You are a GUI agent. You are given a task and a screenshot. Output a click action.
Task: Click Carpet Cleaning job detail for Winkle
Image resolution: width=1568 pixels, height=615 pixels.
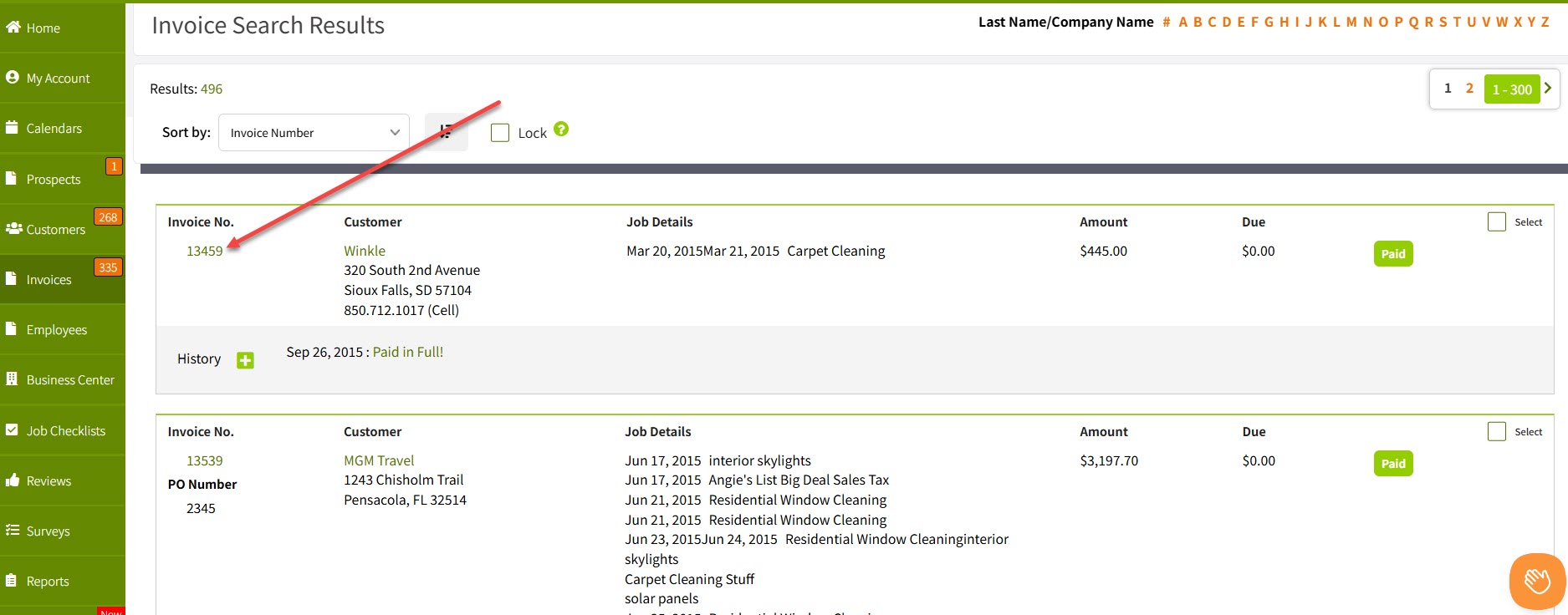coord(836,251)
